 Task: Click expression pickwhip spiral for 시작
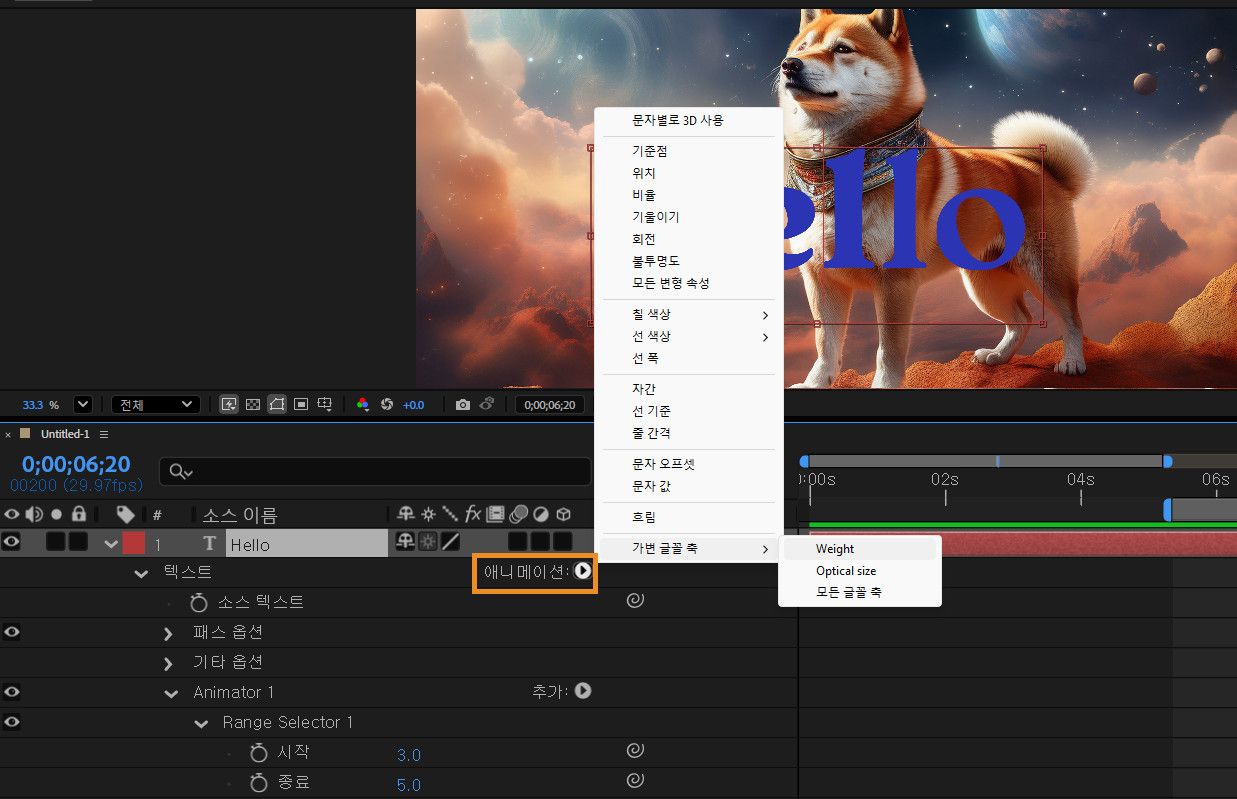pyautogui.click(x=635, y=750)
